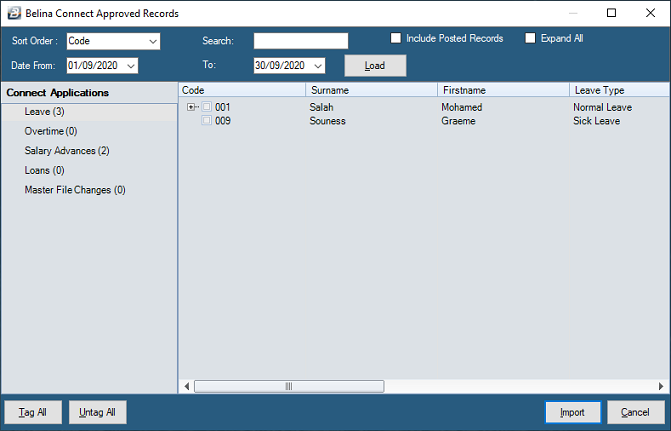The height and width of the screenshot is (431, 671).
Task: Tag the checkbox for record 001
Action: 207,107
